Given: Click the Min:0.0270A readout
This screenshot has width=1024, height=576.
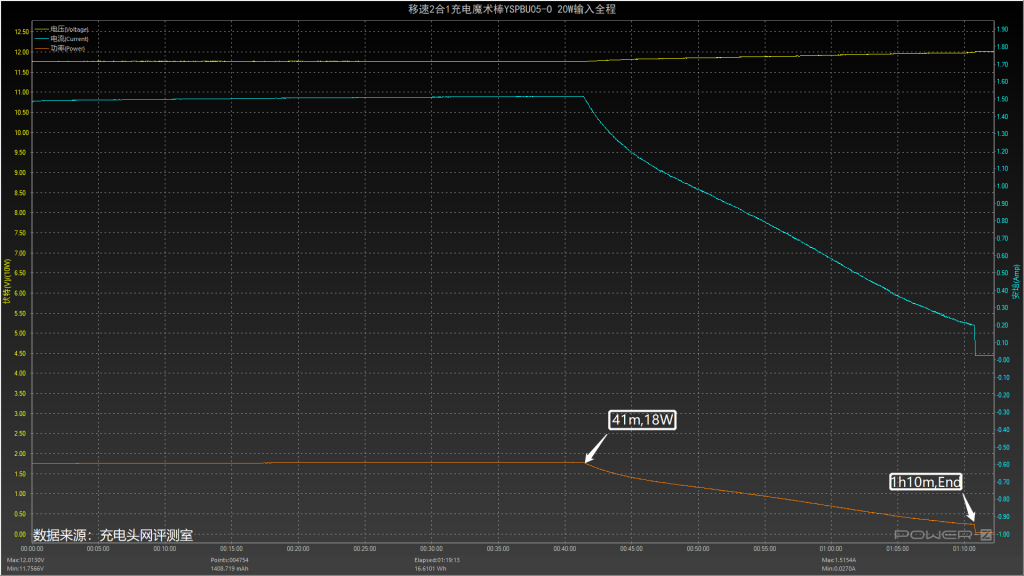Looking at the screenshot, I should click(x=839, y=568).
